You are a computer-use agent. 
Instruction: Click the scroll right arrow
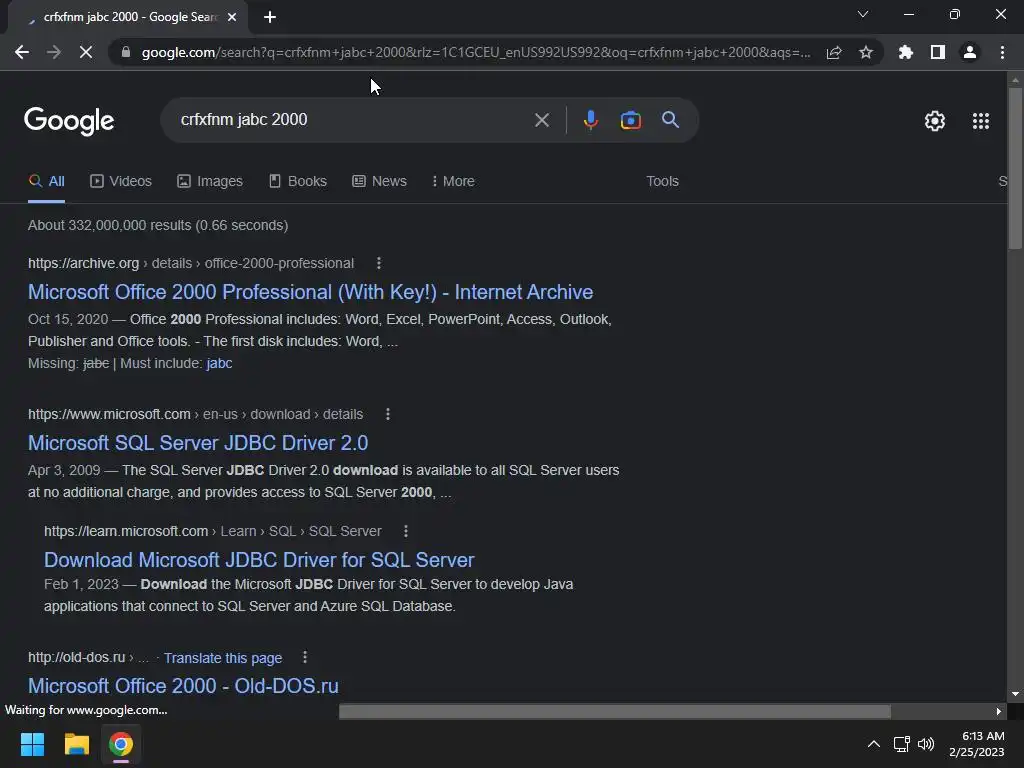999,711
